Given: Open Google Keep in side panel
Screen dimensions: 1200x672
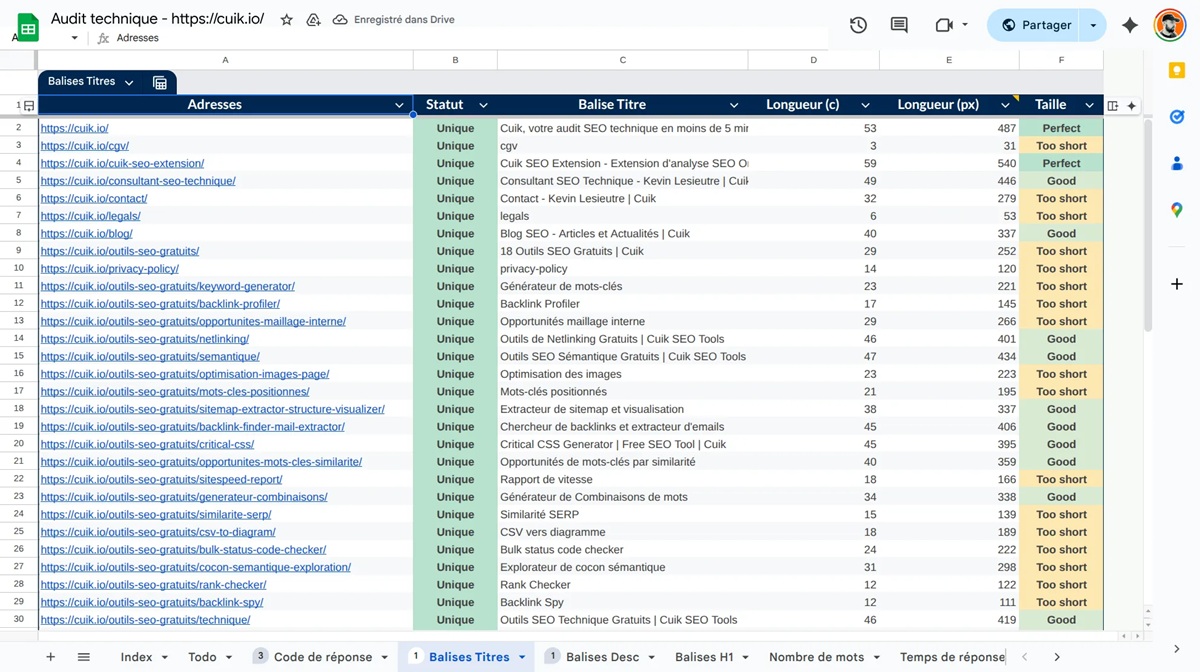Looking at the screenshot, I should coord(1177,70).
